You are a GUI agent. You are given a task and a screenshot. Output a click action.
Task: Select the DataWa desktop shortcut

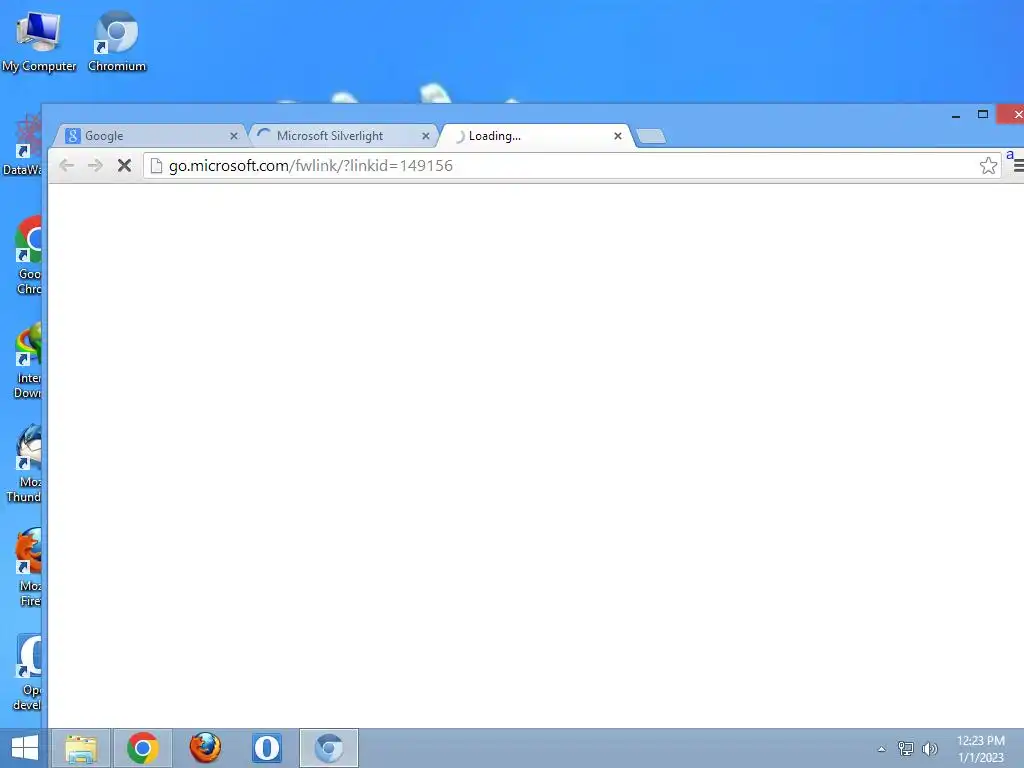click(x=24, y=144)
